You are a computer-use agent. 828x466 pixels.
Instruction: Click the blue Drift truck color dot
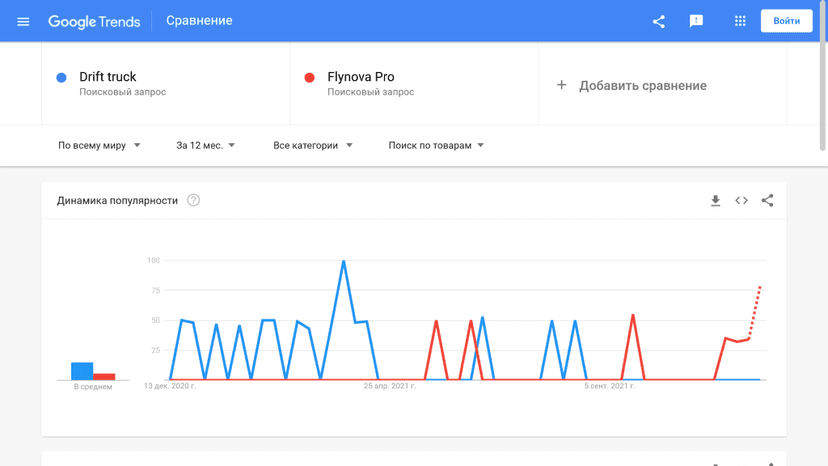(x=61, y=78)
